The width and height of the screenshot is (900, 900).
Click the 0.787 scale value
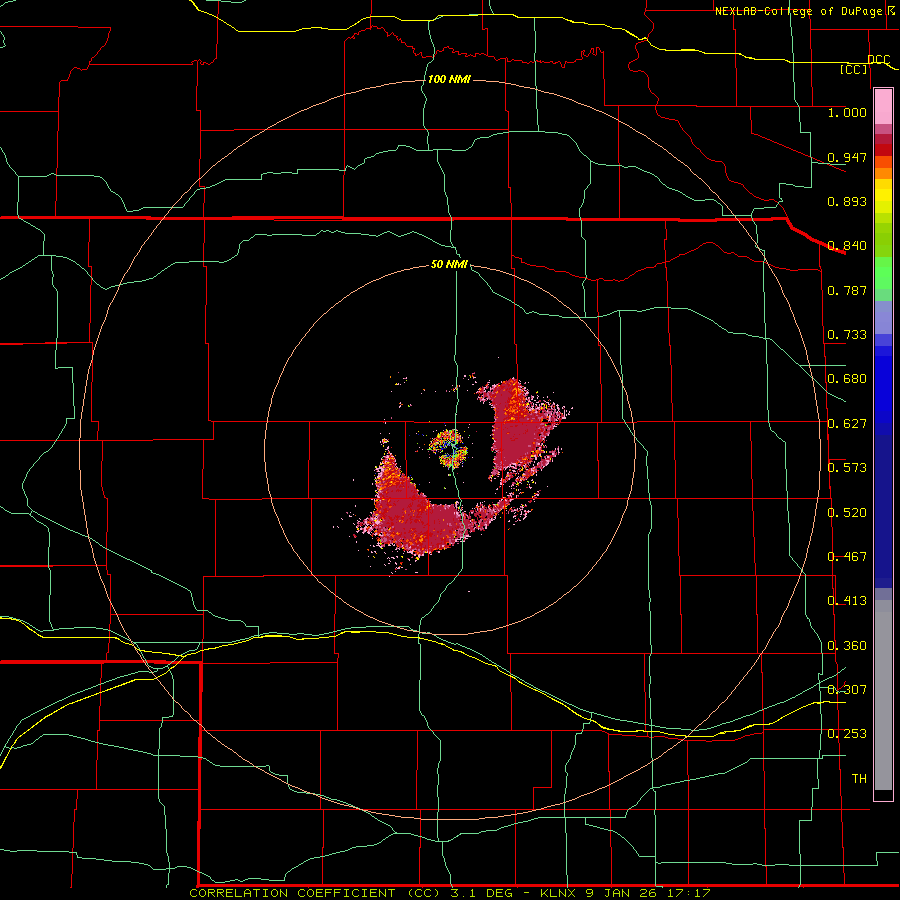[x=847, y=290]
